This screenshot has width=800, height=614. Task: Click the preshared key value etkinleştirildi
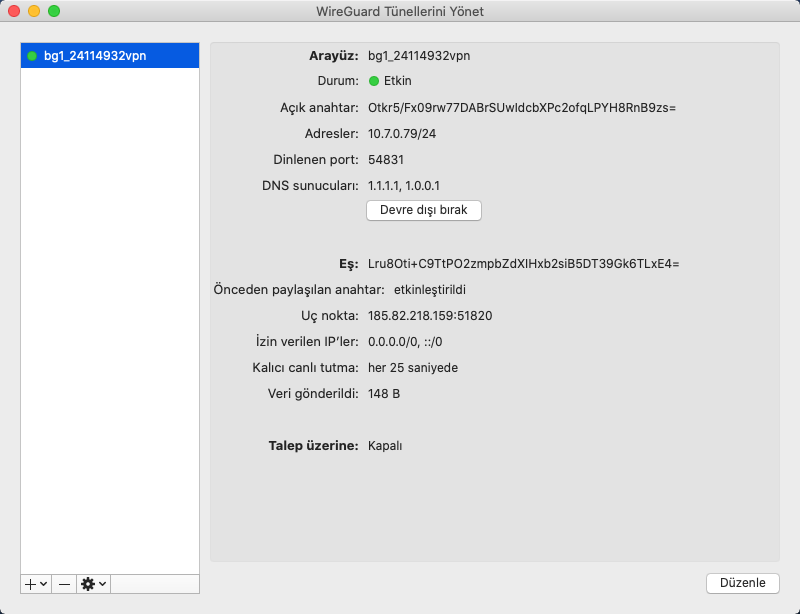[430, 290]
